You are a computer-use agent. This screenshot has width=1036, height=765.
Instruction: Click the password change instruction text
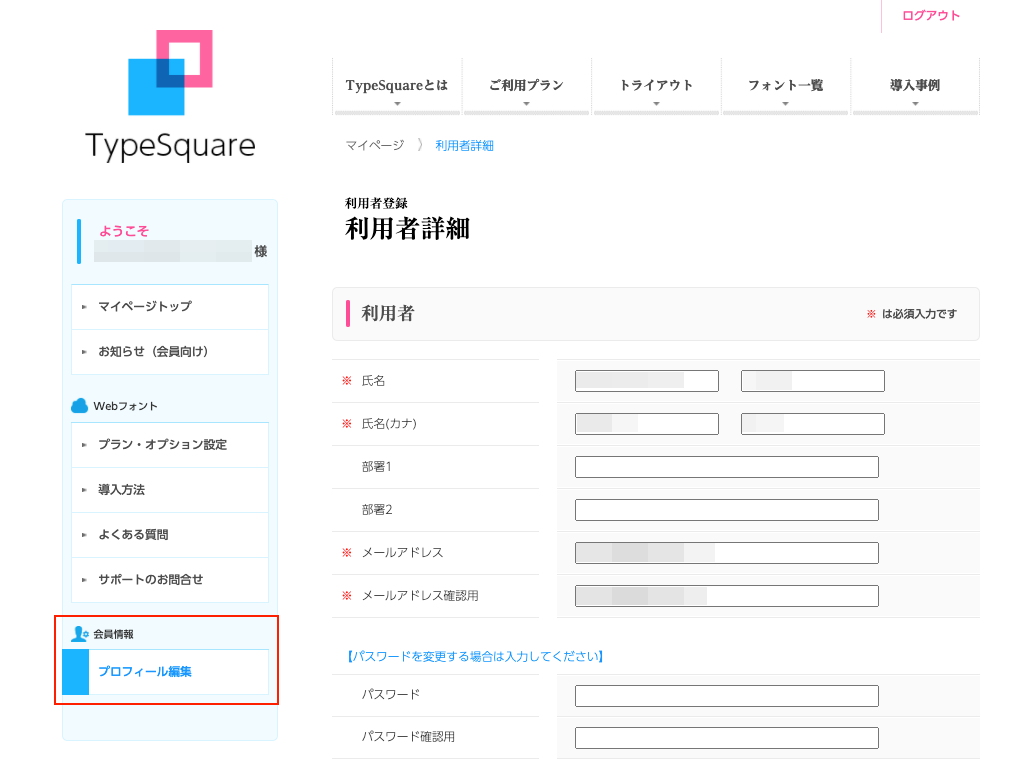tap(475, 657)
